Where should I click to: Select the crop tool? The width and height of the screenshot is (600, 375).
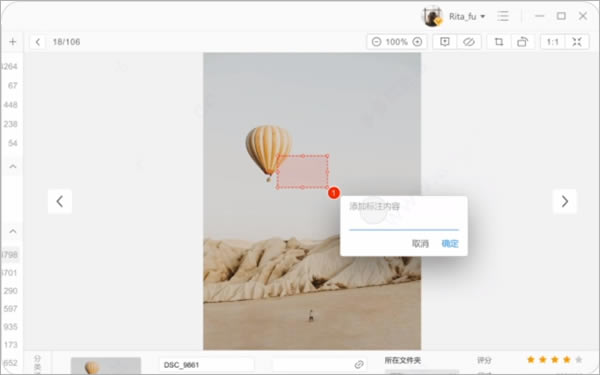499,42
